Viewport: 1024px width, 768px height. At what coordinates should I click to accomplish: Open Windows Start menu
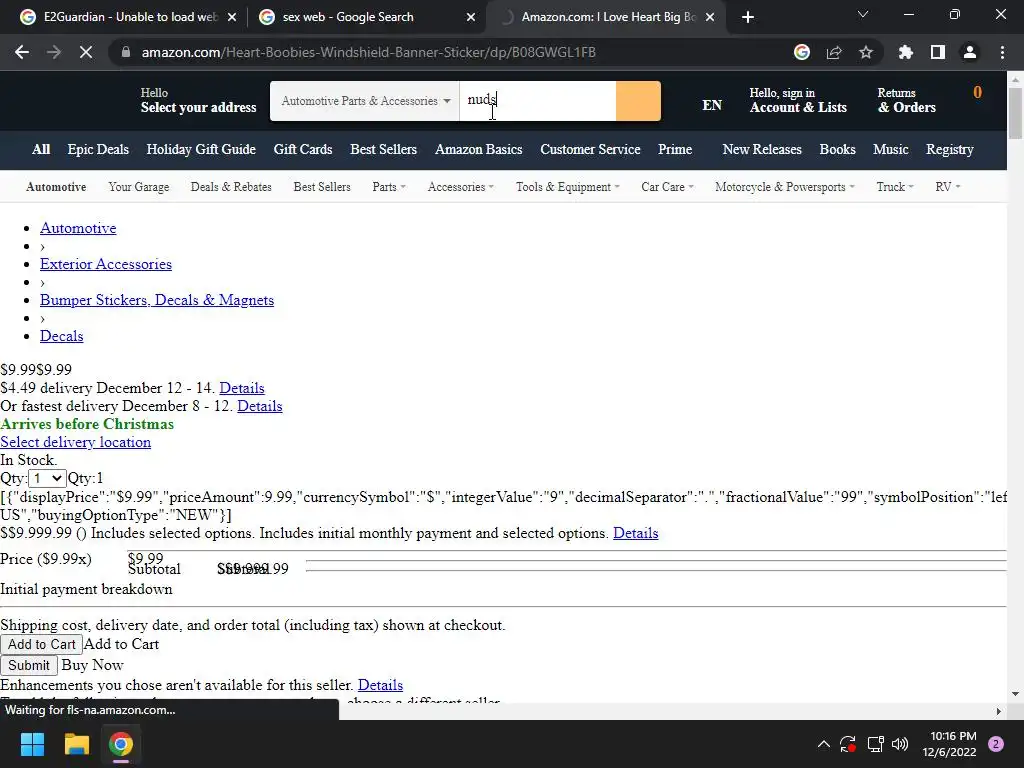point(32,744)
